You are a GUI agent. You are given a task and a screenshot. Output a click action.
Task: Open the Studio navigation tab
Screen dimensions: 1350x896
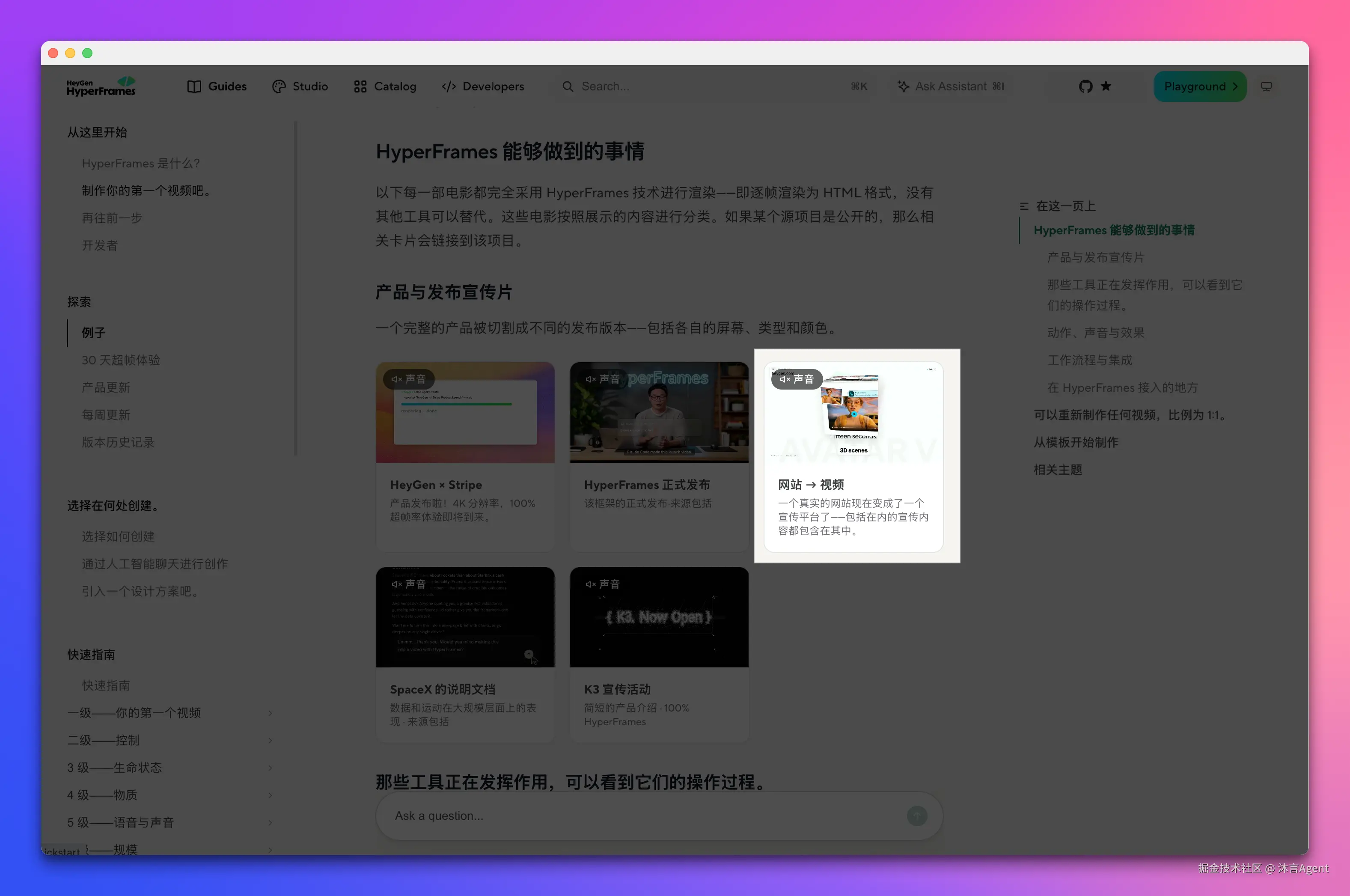click(300, 86)
